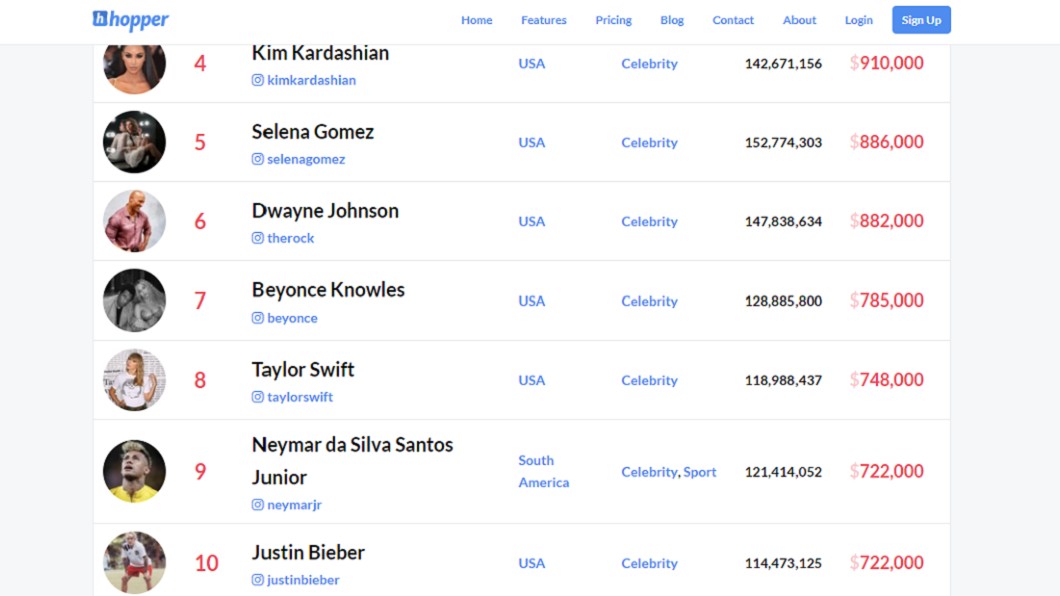Click the Login link
This screenshot has width=1060, height=596.
coord(859,20)
